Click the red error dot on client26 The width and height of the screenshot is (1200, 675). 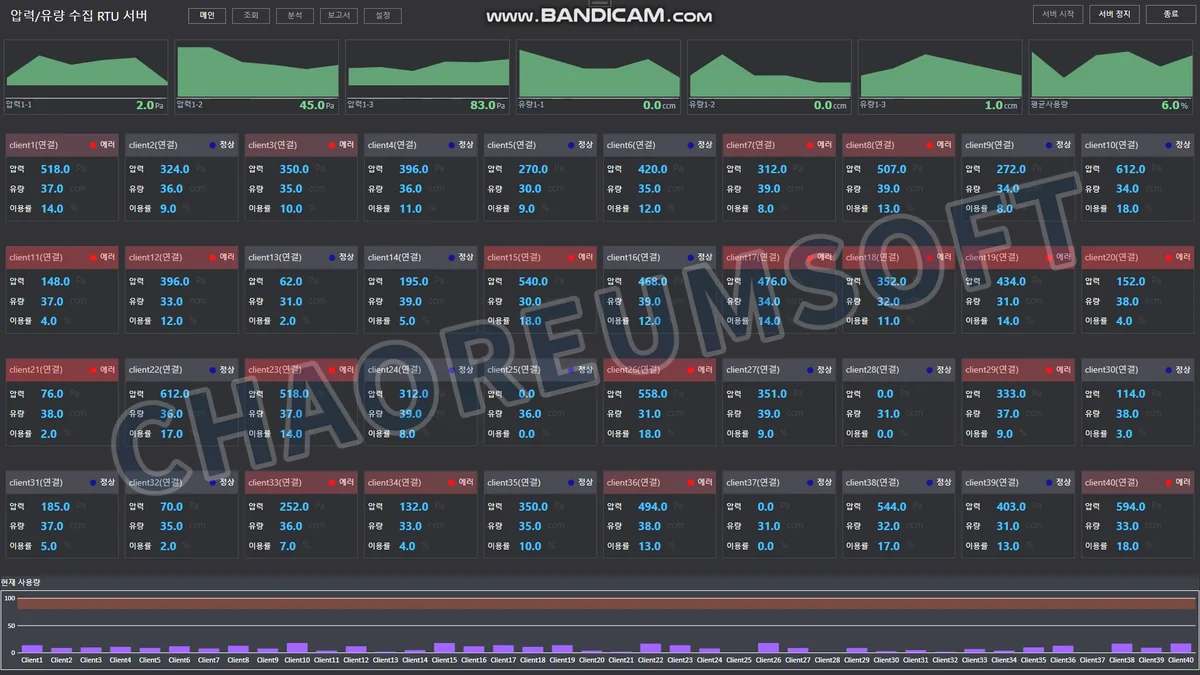[x=690, y=370]
